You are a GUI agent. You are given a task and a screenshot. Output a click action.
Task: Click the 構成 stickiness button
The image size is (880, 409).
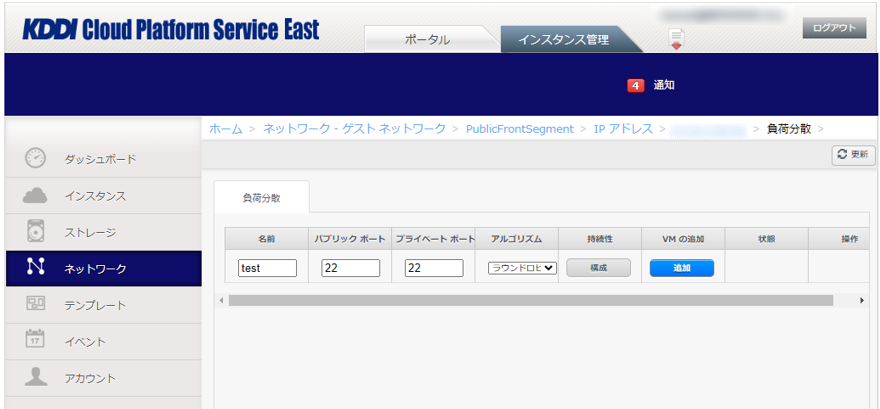click(598, 268)
